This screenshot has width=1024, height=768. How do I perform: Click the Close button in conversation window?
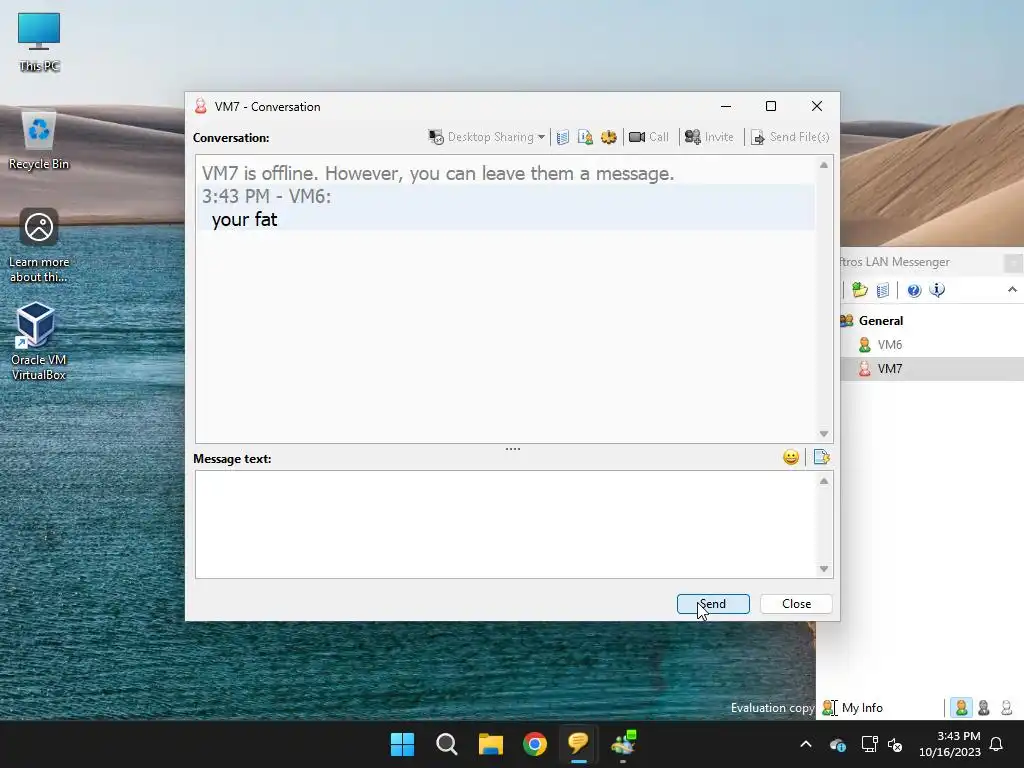[796, 604]
